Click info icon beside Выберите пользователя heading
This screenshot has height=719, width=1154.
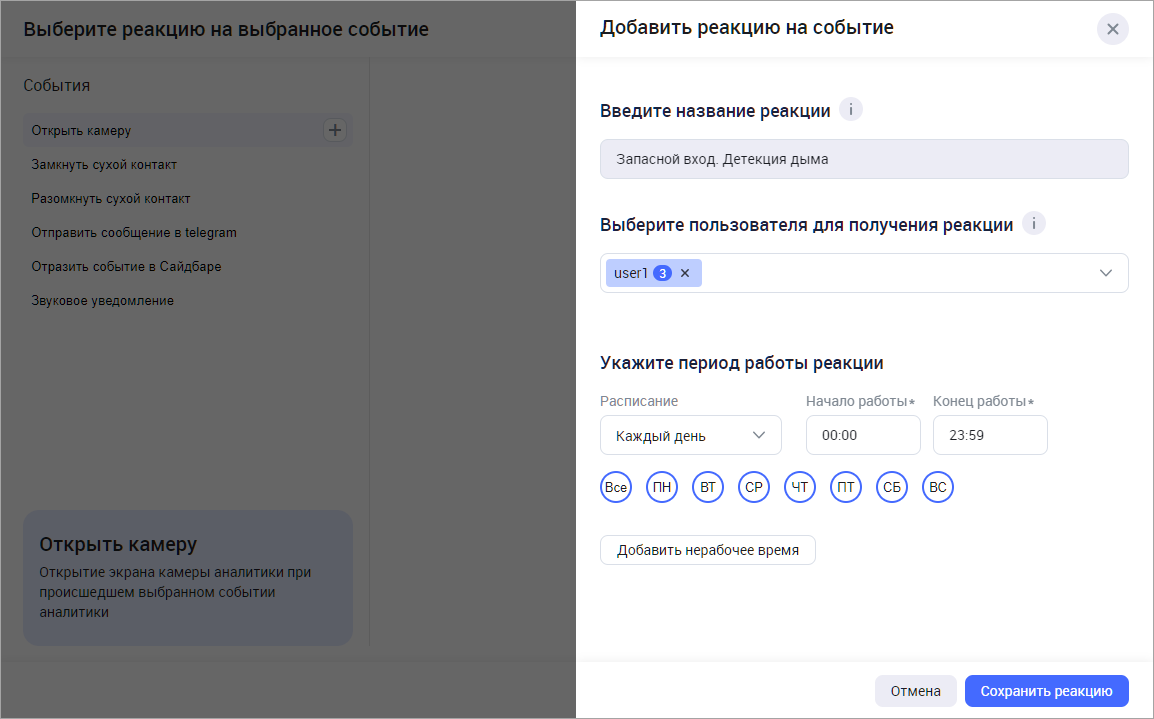pos(1033,224)
